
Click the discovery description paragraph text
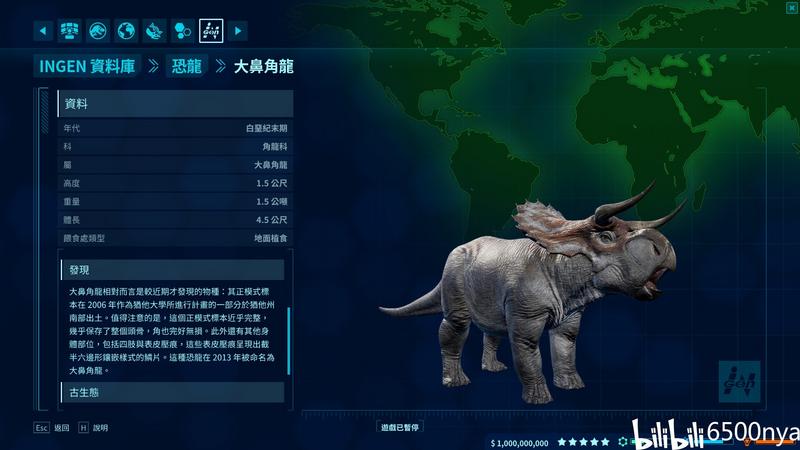point(171,331)
